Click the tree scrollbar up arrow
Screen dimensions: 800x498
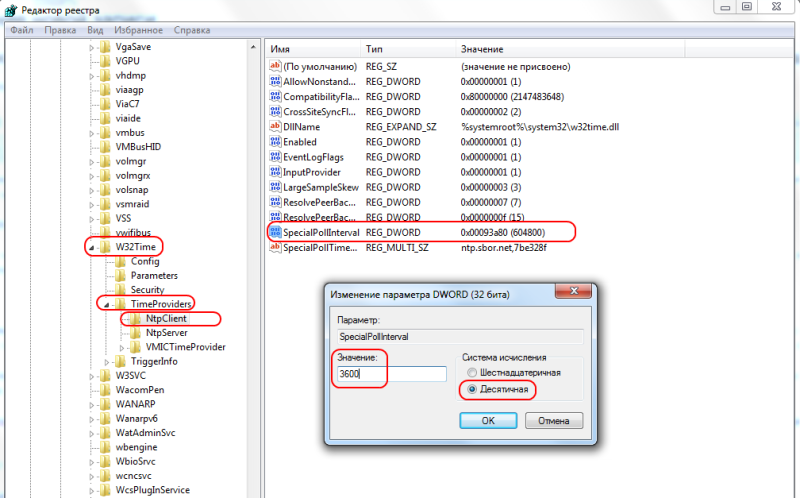(x=253, y=47)
